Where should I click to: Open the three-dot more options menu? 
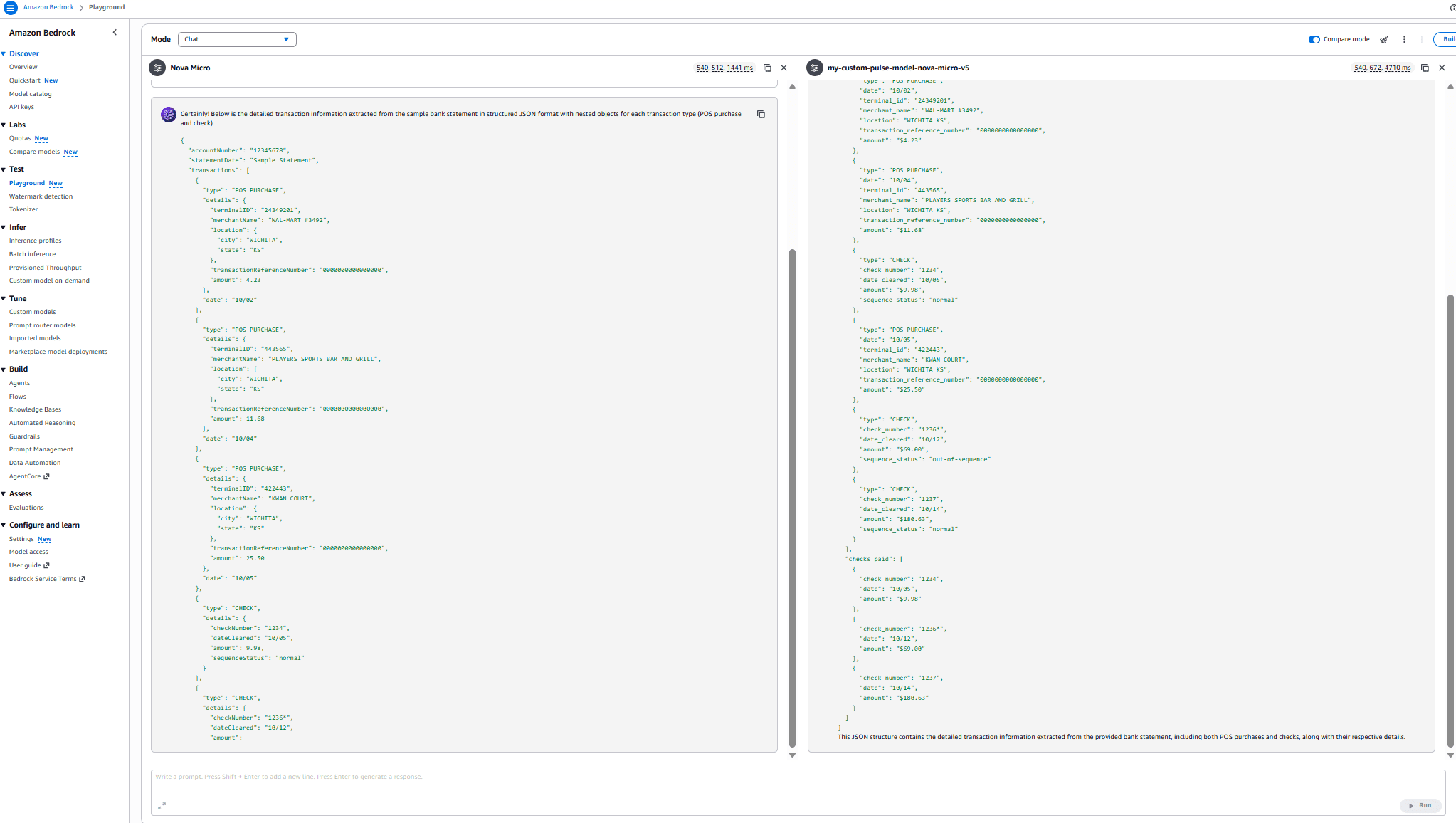(1404, 40)
